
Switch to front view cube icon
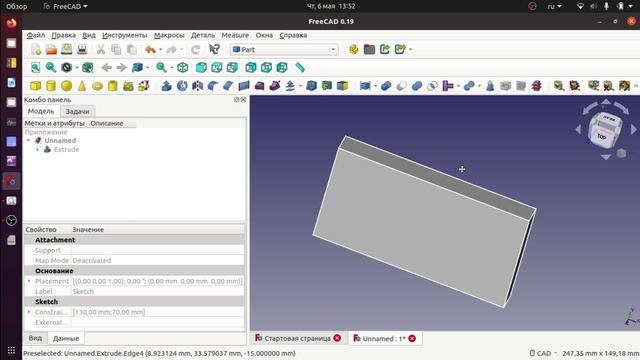click(x=201, y=67)
